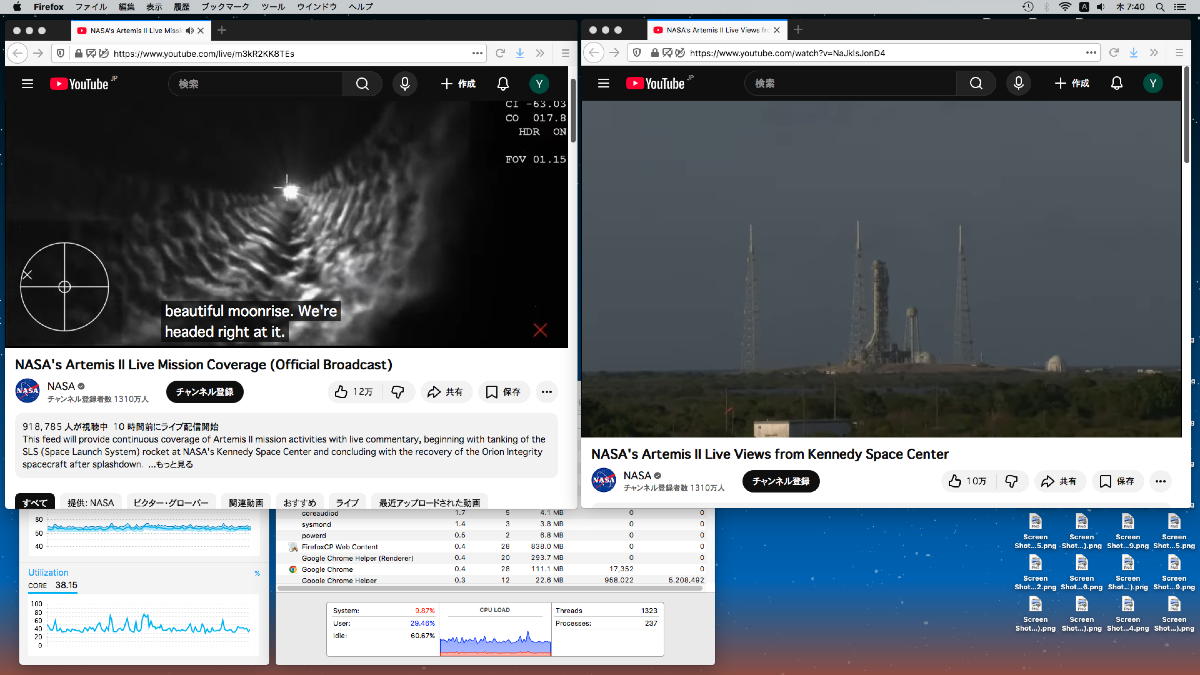Reload the right Firefox page
The width and height of the screenshot is (1200, 675).
1114,53
